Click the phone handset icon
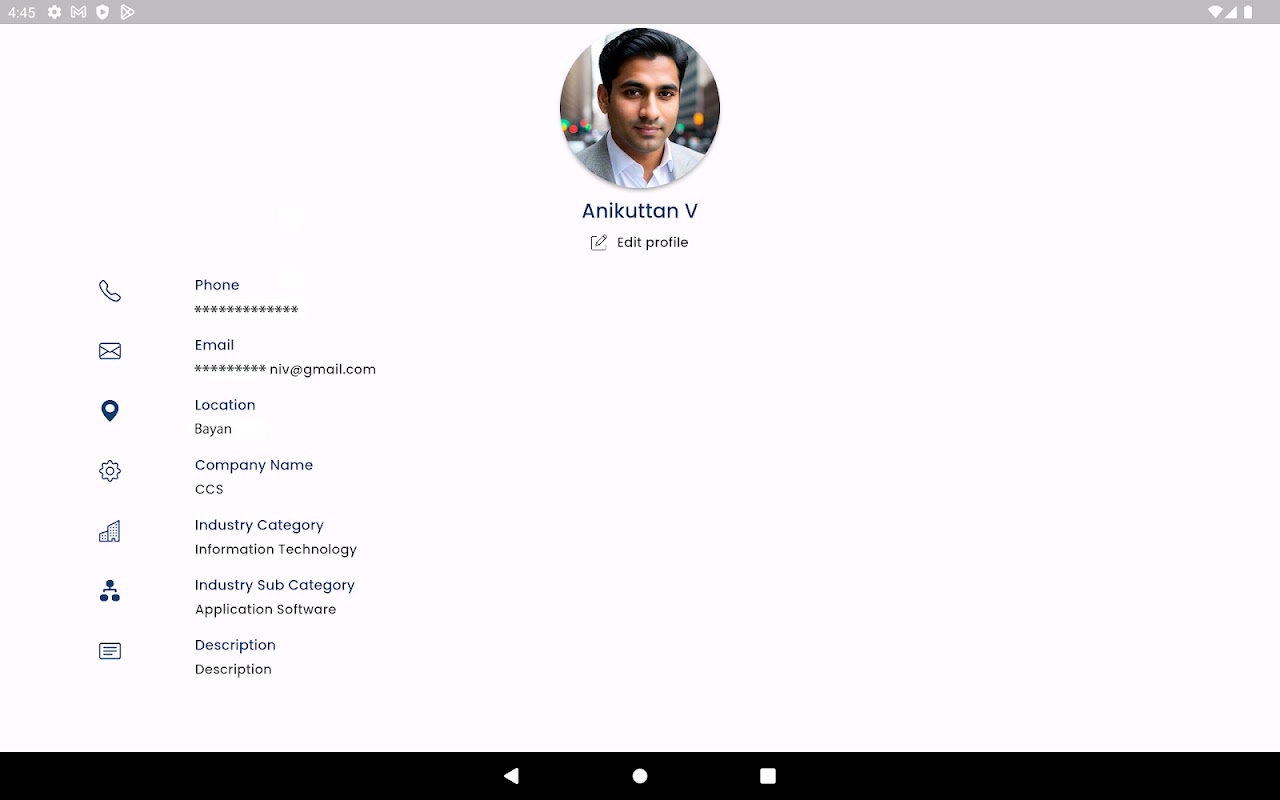Viewport: 1280px width, 800px height. pyautogui.click(x=110, y=291)
